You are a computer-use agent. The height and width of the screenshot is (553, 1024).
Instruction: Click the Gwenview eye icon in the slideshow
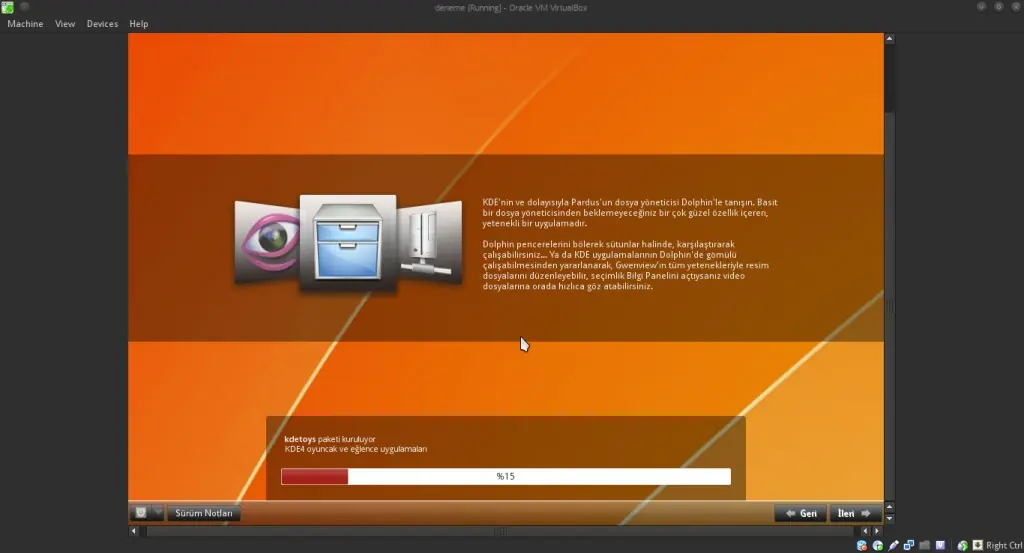coord(266,242)
